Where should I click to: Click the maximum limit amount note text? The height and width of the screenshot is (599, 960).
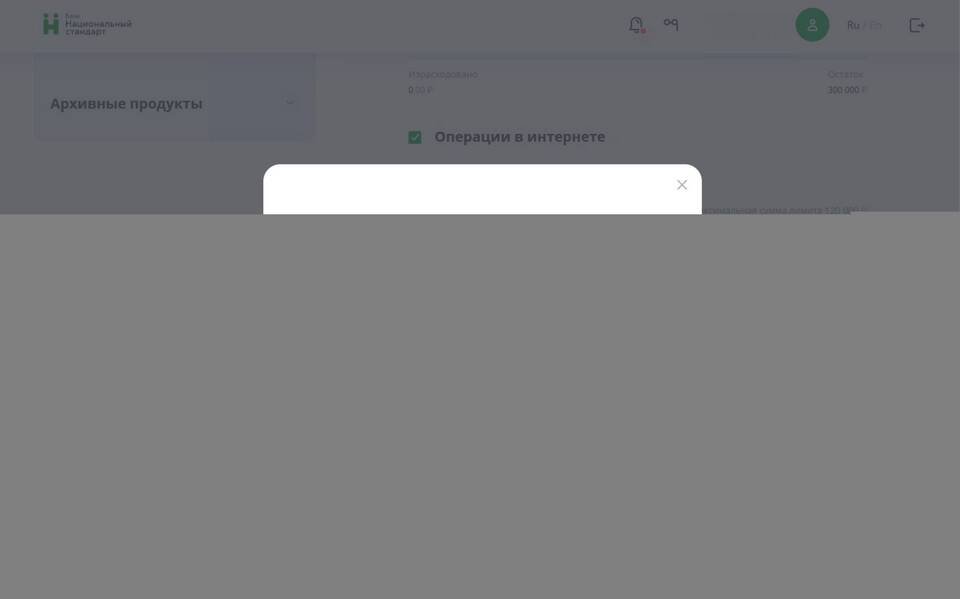(785, 210)
